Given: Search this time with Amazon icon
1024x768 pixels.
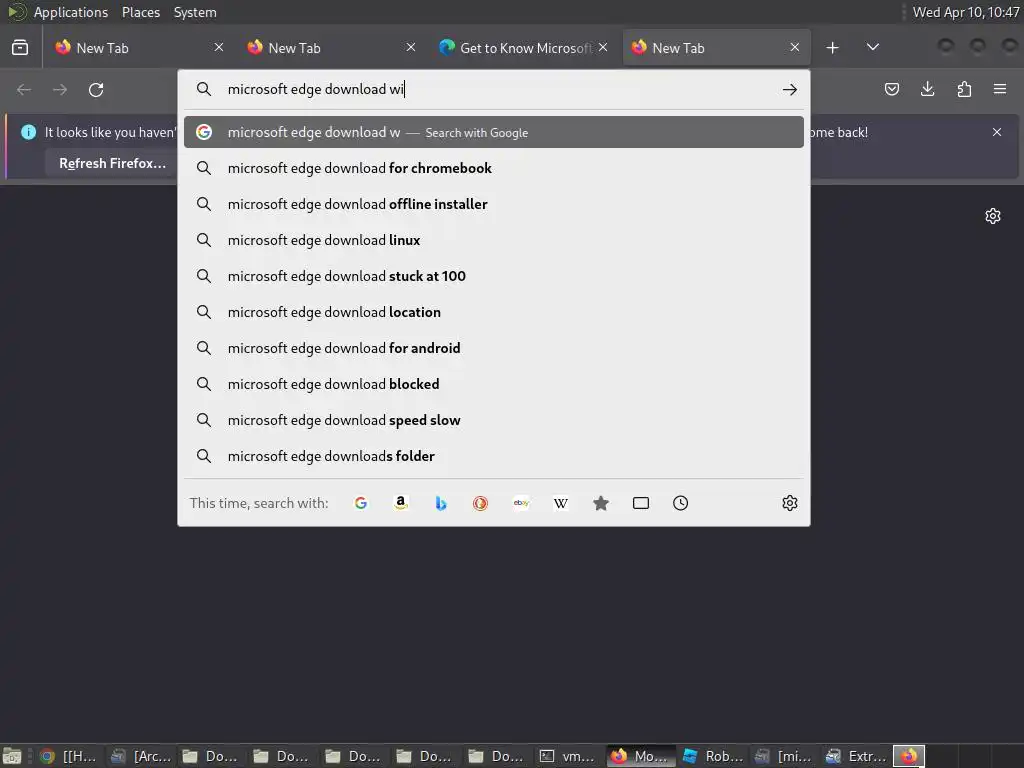Looking at the screenshot, I should pyautogui.click(x=401, y=503).
